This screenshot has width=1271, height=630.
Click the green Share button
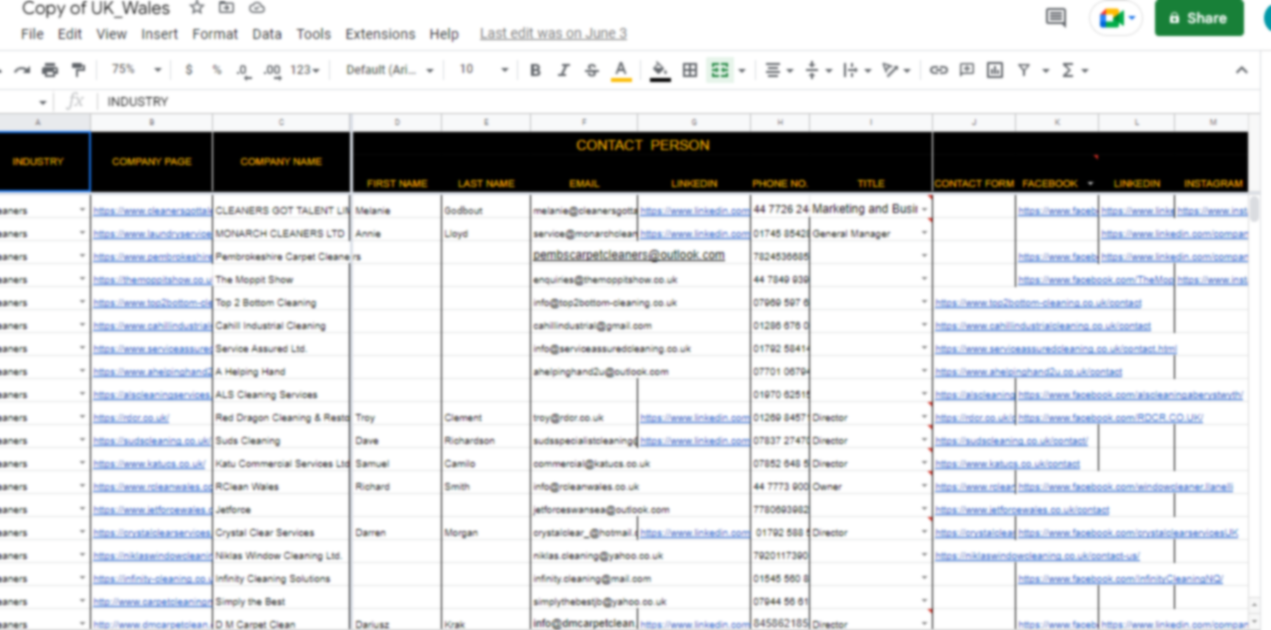tap(1198, 18)
